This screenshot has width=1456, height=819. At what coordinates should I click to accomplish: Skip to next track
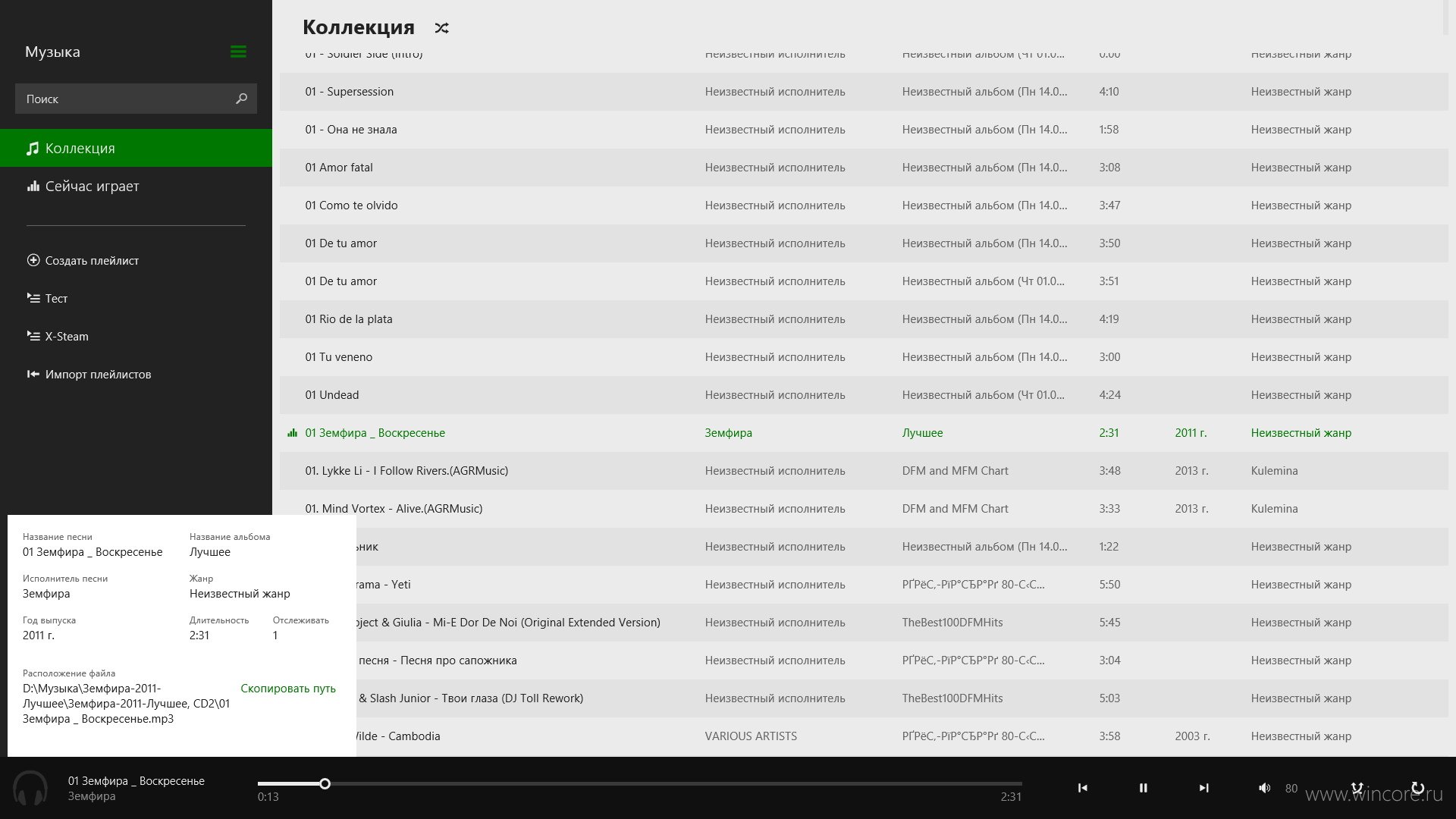pos(1203,788)
